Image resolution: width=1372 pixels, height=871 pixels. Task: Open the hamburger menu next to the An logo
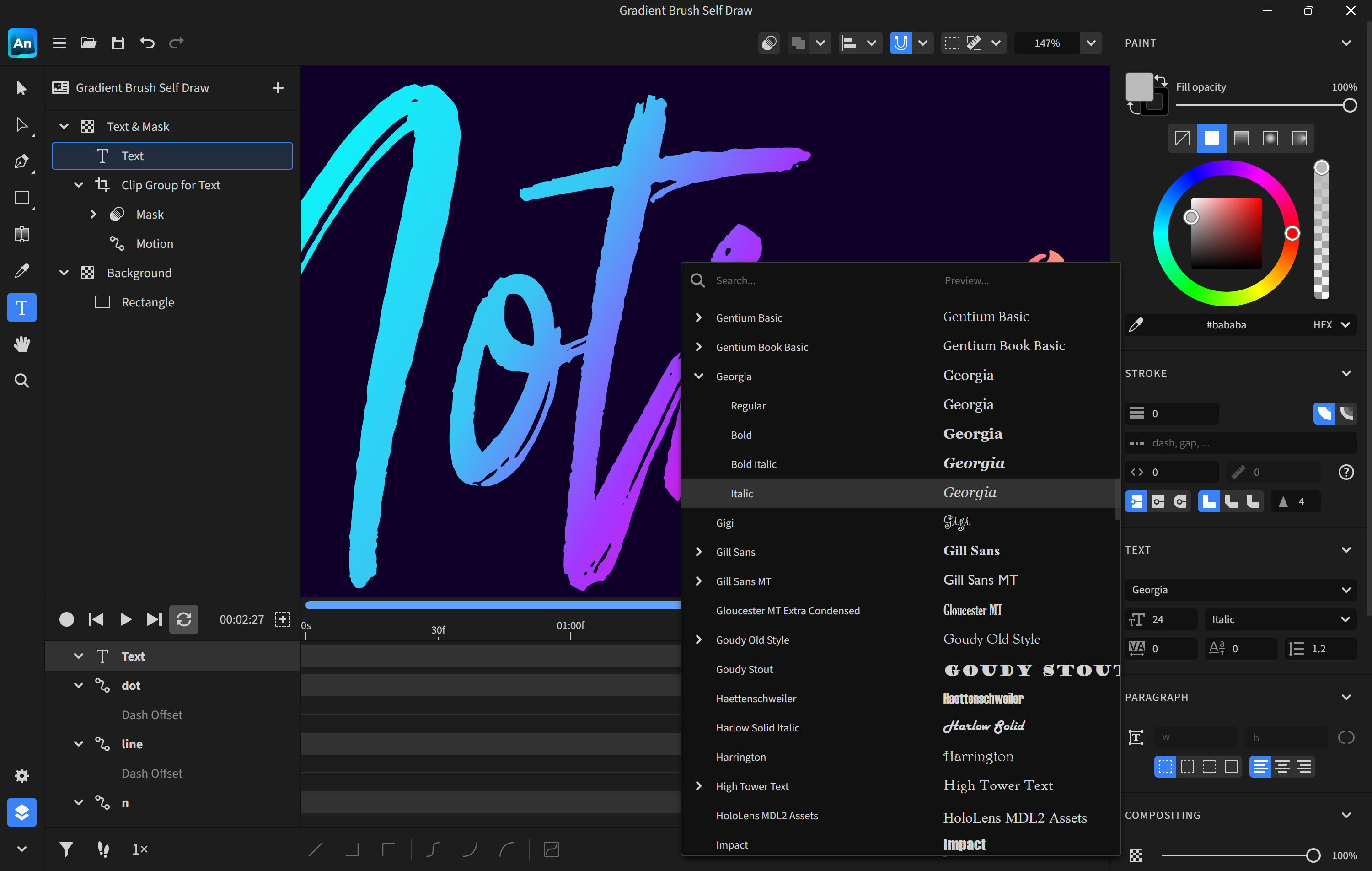pyautogui.click(x=59, y=43)
